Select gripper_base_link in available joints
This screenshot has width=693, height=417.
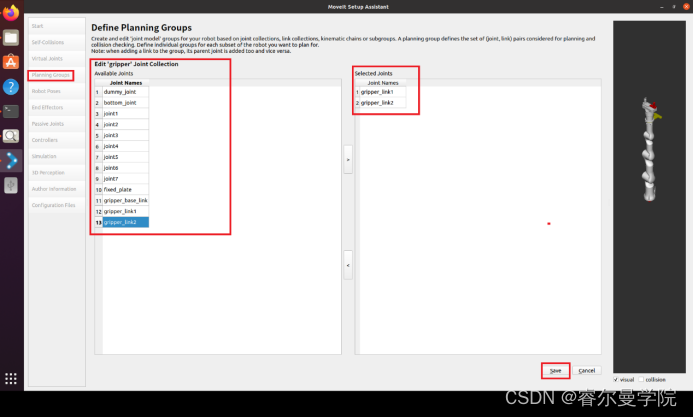126,201
